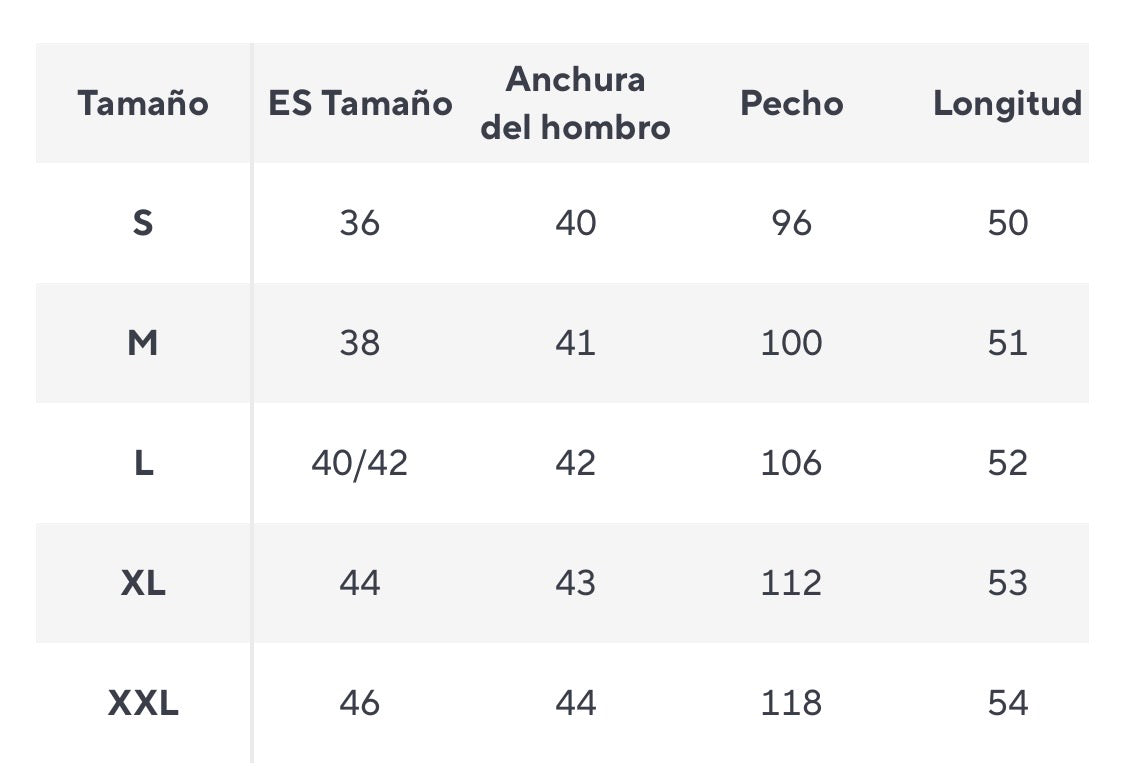The image size is (1125, 769).
Task: Click the Longitud column header
Action: click(x=1007, y=103)
